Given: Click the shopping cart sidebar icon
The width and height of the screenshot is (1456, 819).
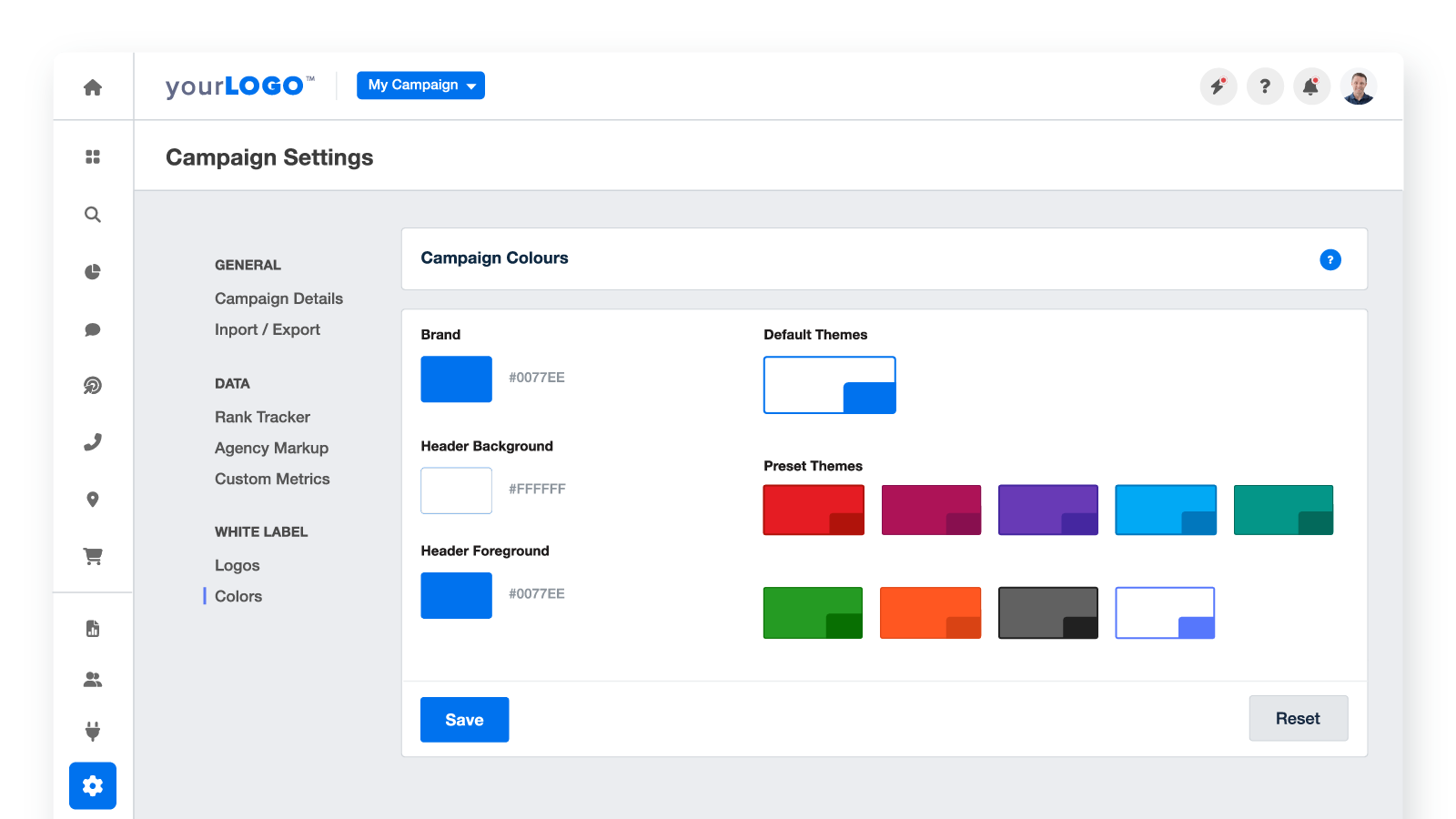Looking at the screenshot, I should pyautogui.click(x=93, y=556).
